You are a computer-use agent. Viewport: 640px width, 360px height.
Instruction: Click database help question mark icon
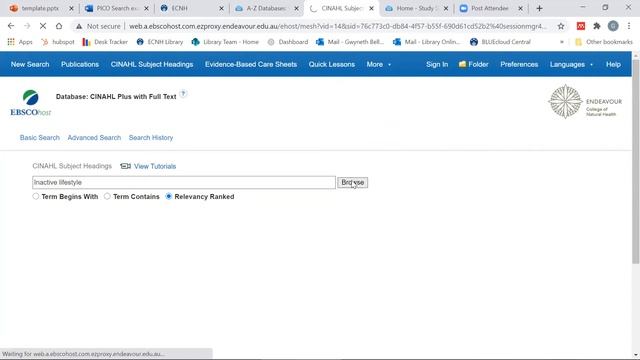point(183,94)
